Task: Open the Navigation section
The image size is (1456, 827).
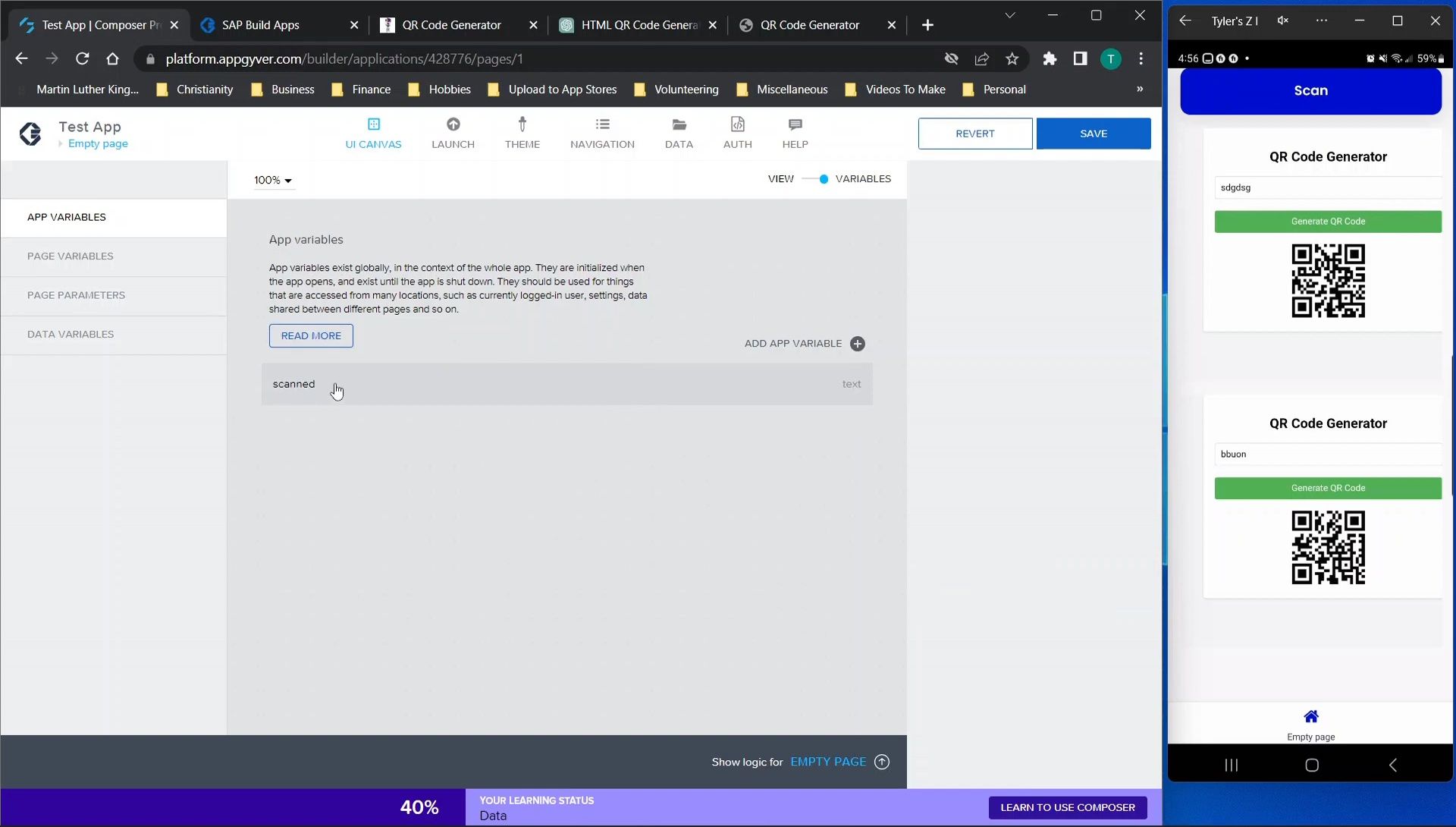Action: point(602,134)
